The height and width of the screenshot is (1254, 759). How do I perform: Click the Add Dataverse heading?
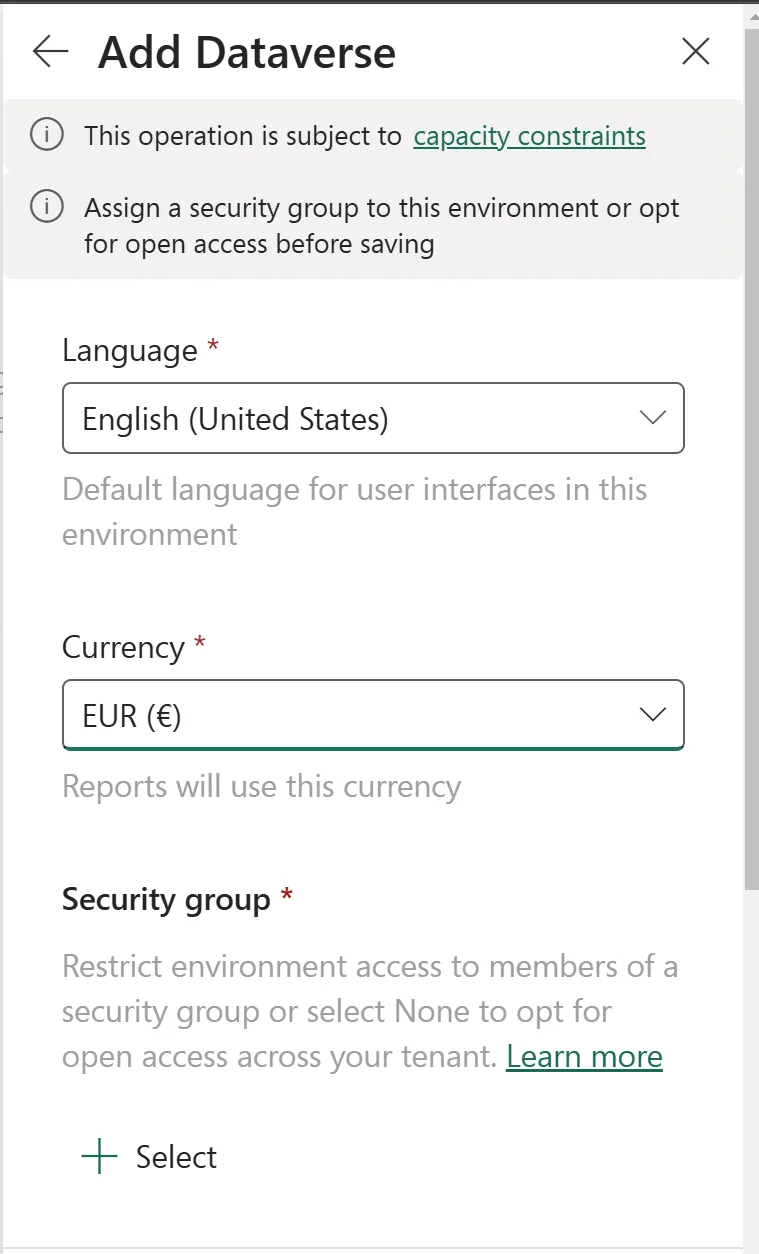pos(247,53)
